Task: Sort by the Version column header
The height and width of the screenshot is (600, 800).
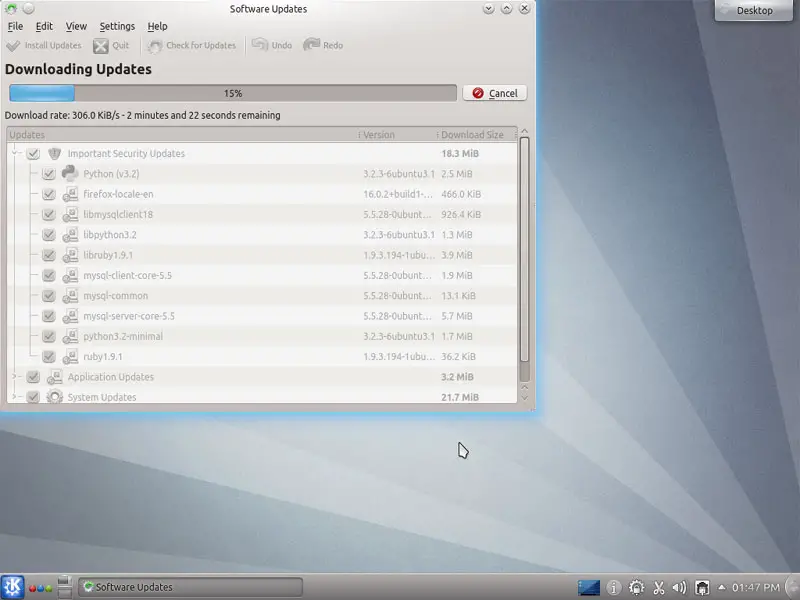Action: coord(396,135)
